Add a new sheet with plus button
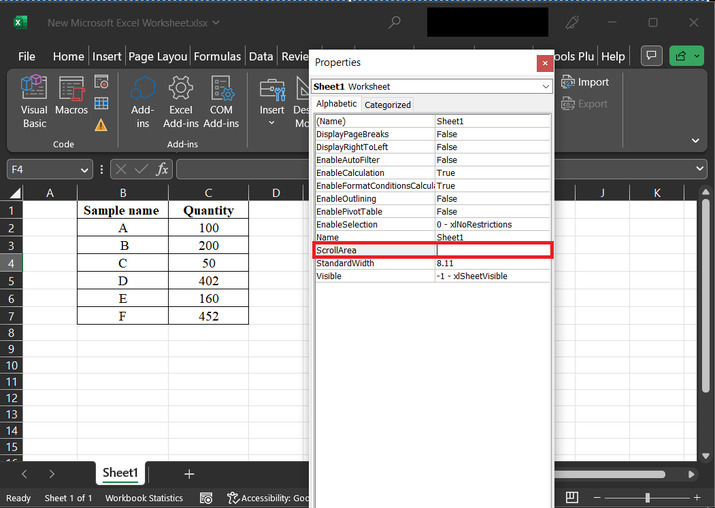Image resolution: width=715 pixels, height=508 pixels. [x=189, y=474]
